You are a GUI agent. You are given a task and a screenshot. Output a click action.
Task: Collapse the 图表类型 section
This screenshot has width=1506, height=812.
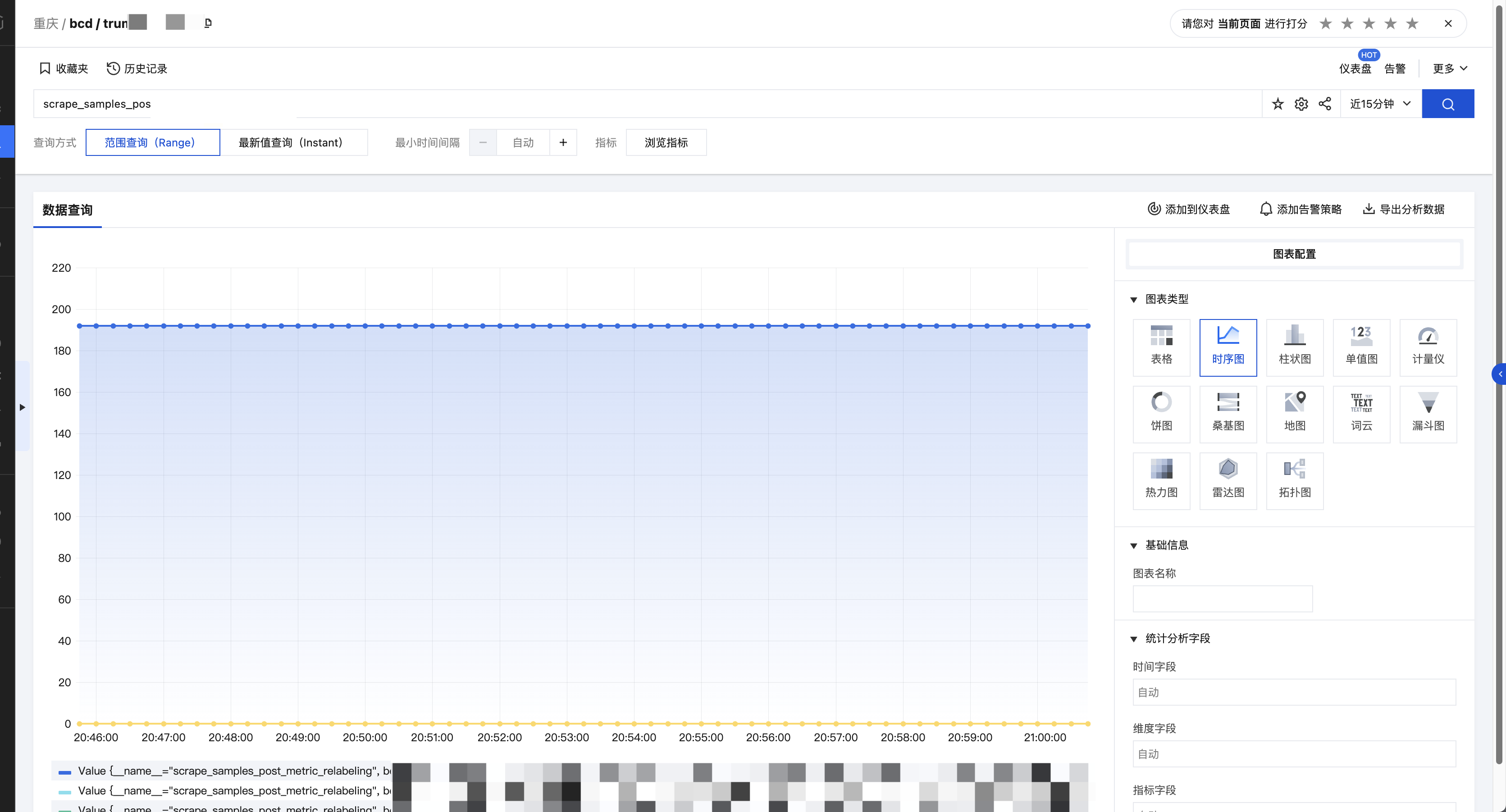[1134, 299]
